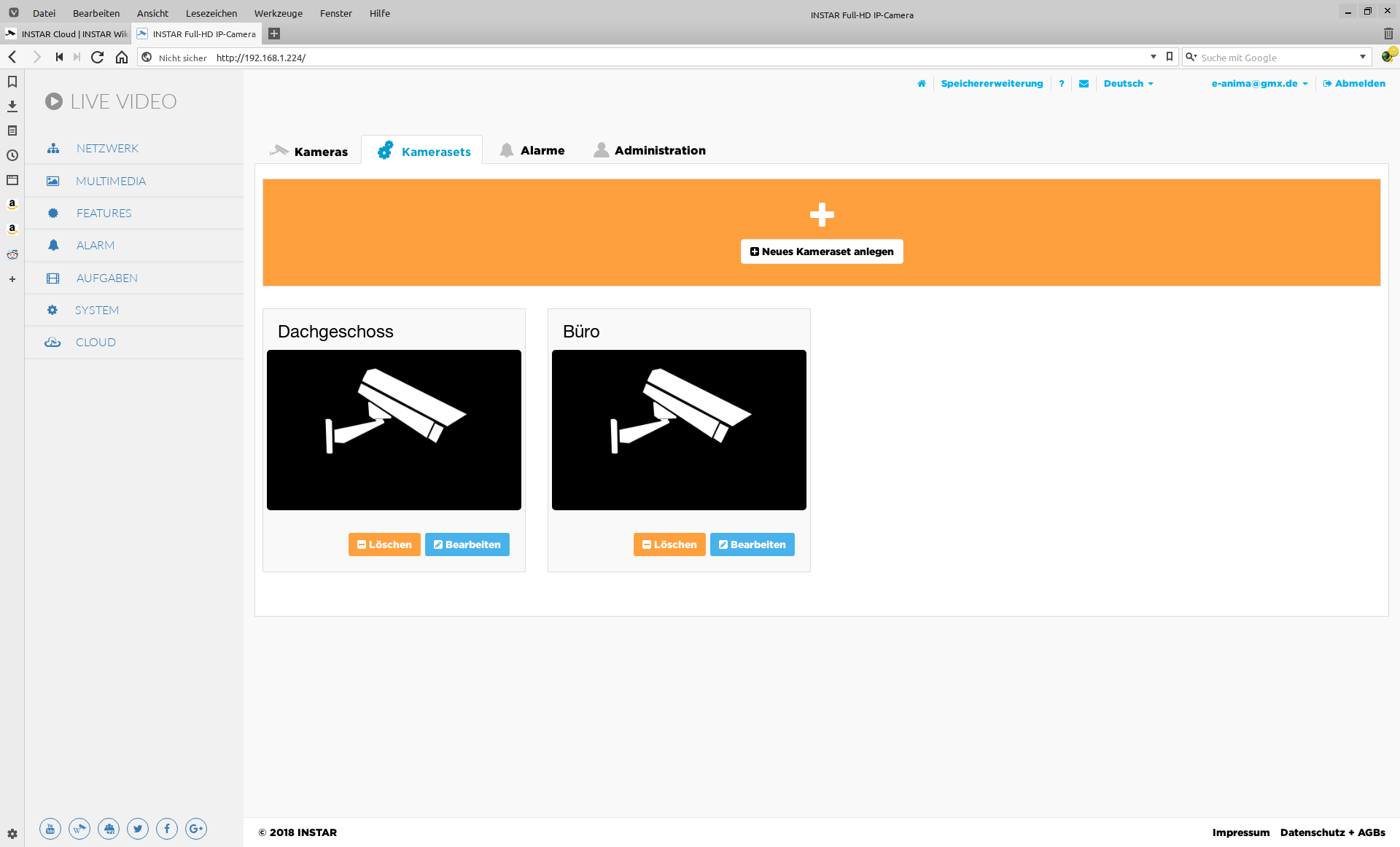Click the help question mark icon
This screenshot has height=847, width=1400.
pyautogui.click(x=1062, y=84)
